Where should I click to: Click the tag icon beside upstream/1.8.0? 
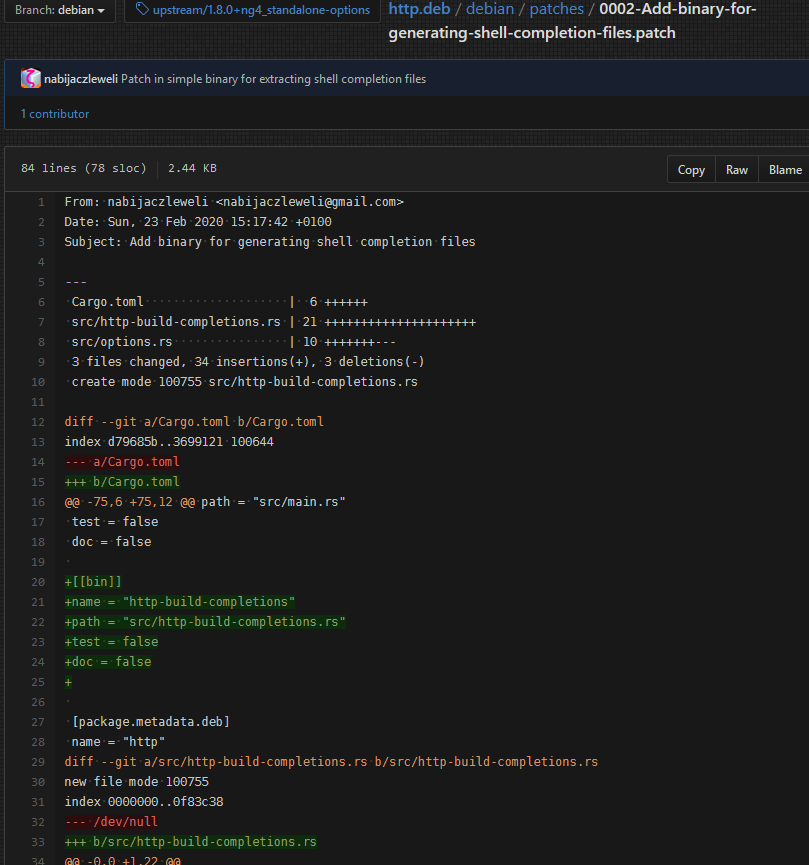click(143, 10)
